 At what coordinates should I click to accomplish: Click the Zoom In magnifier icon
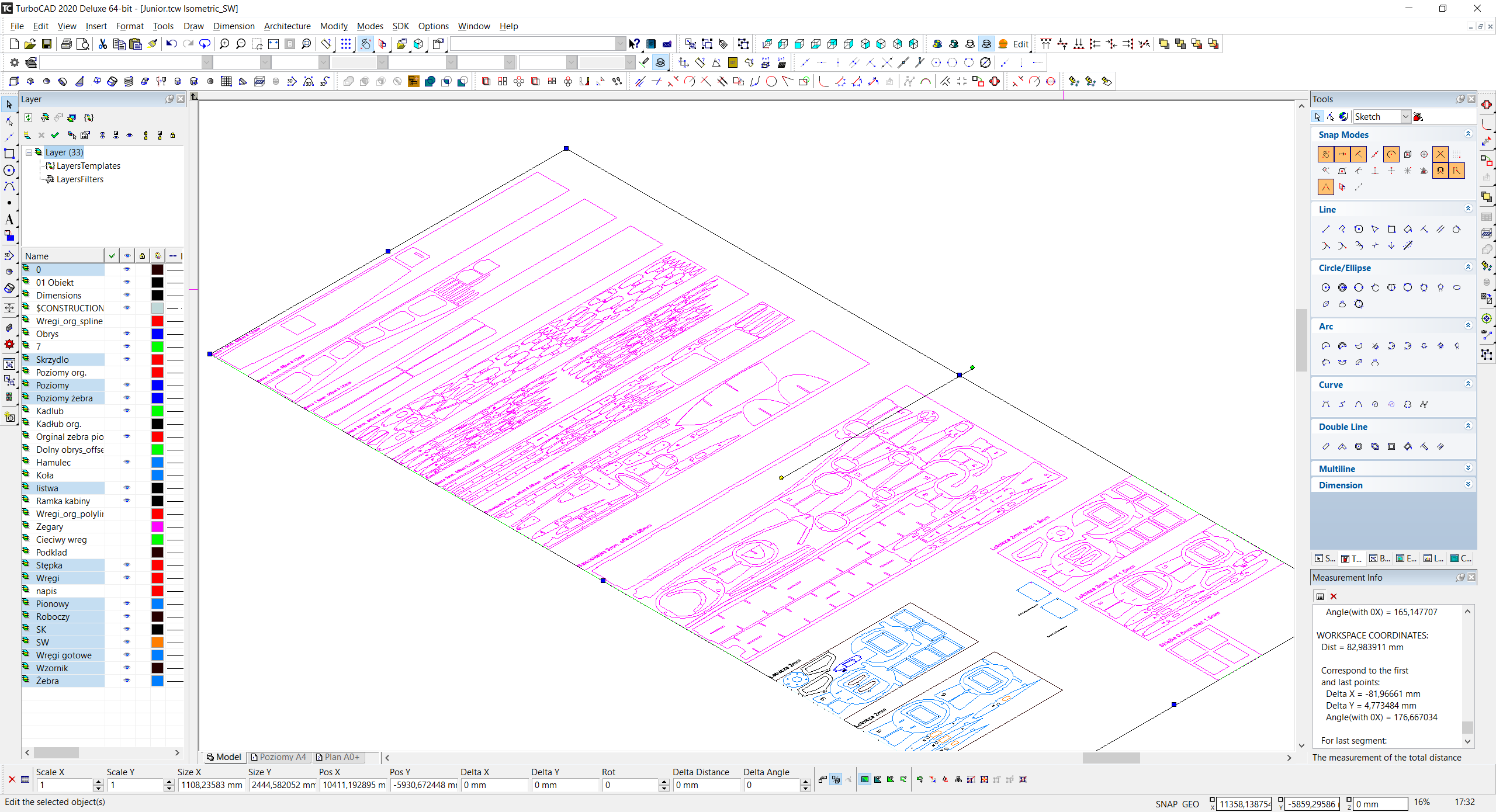[x=224, y=44]
